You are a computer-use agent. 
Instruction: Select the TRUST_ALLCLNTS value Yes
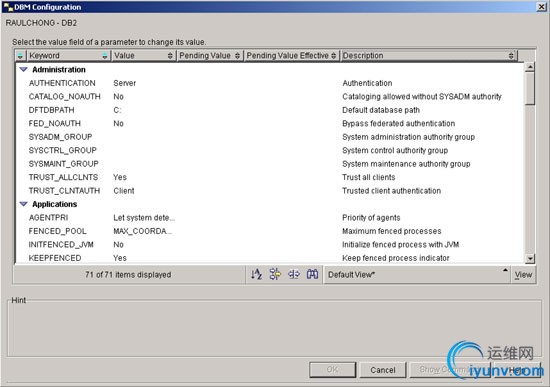(x=120, y=177)
